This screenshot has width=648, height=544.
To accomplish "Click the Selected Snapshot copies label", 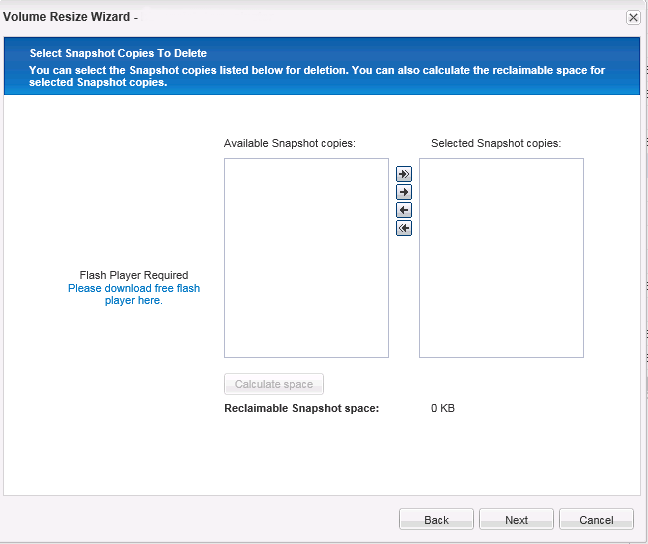I will point(496,143).
